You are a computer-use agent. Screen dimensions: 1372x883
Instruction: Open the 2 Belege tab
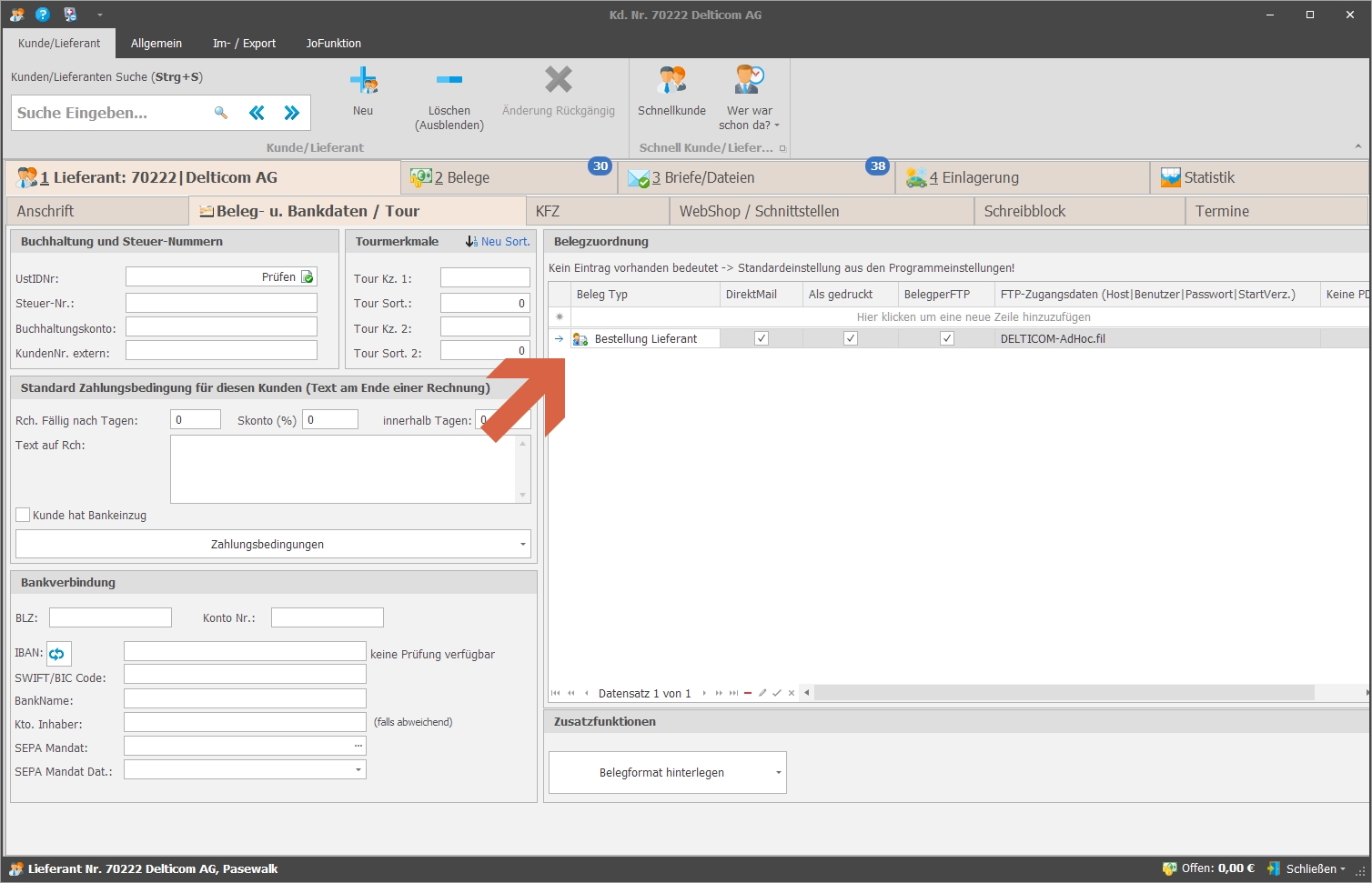(x=509, y=177)
